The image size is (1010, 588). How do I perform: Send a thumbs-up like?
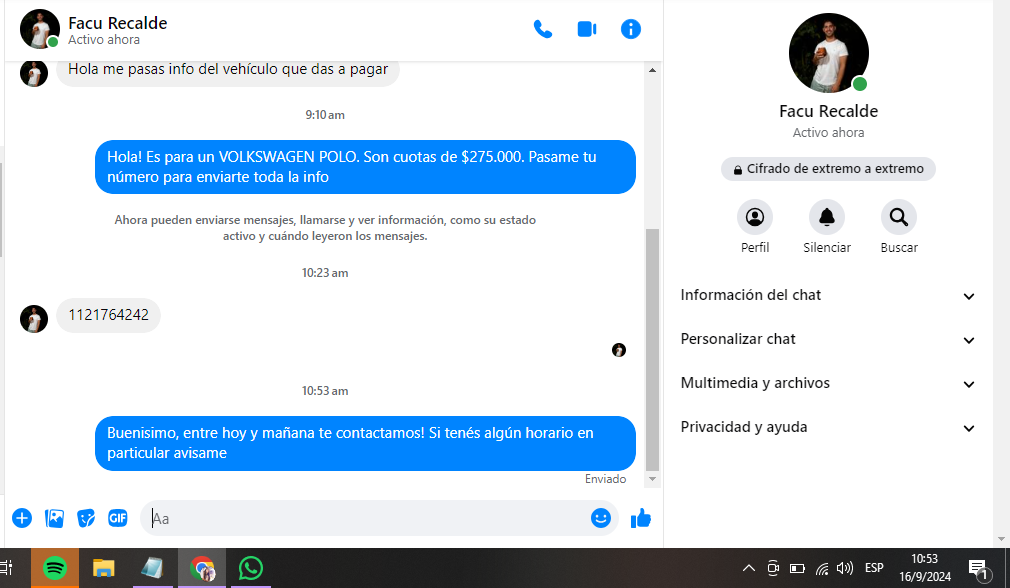[641, 518]
